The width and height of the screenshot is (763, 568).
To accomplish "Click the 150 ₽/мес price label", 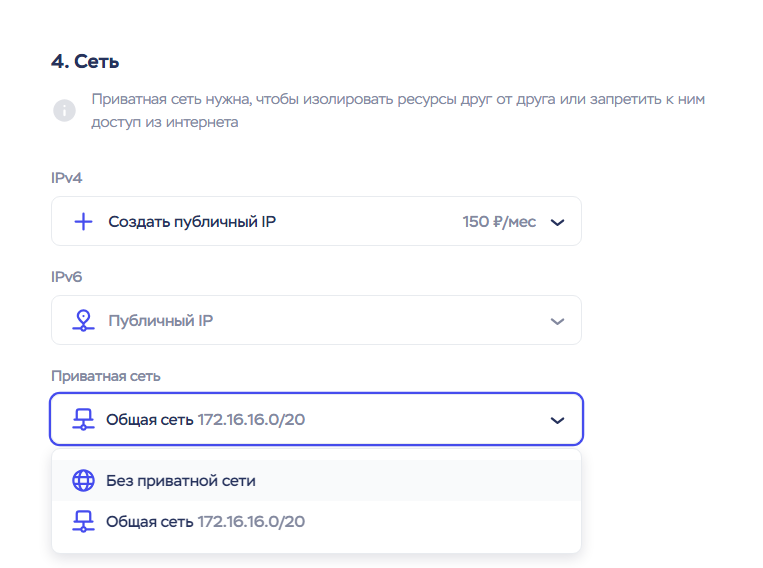I will [x=499, y=222].
